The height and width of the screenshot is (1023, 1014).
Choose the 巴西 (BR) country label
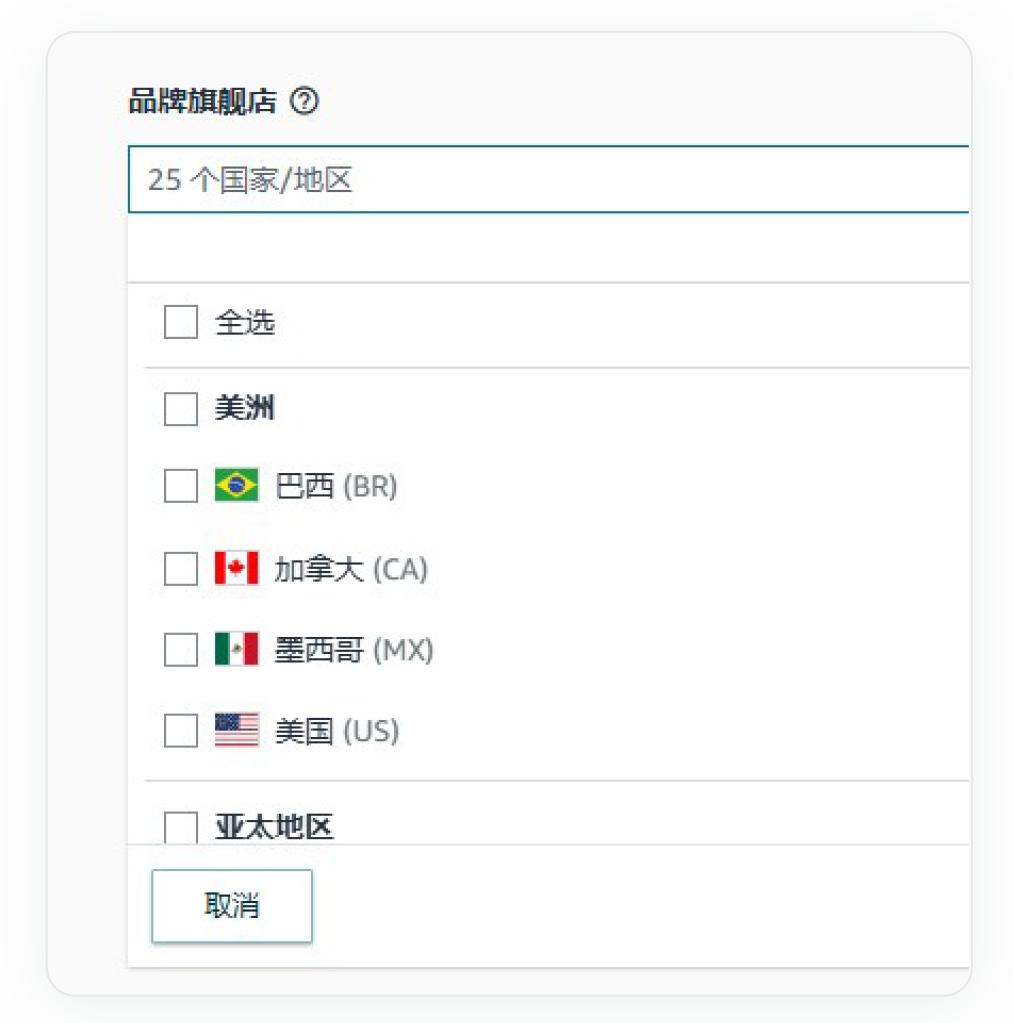pyautogui.click(x=336, y=486)
